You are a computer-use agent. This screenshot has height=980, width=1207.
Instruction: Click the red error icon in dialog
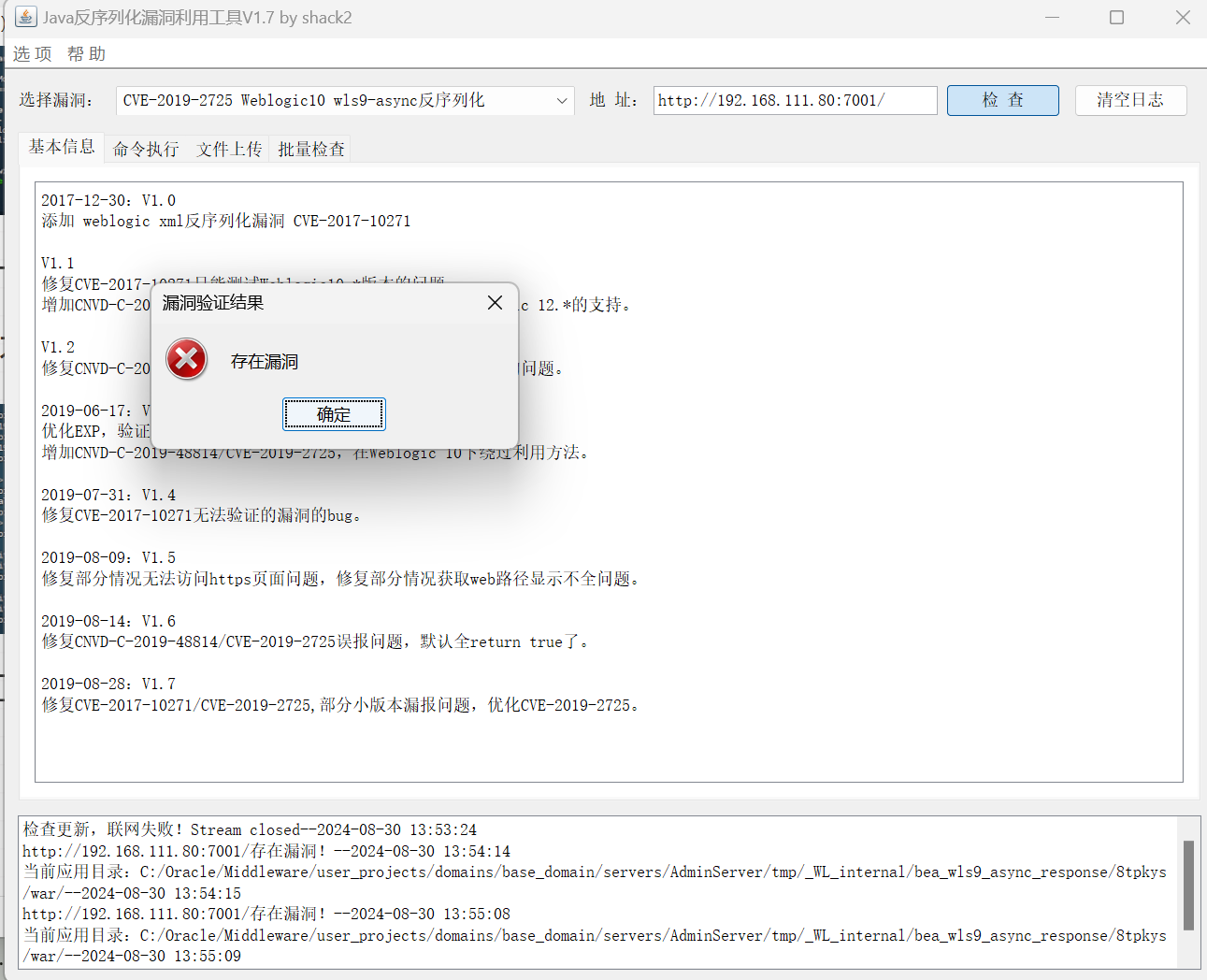(x=187, y=360)
